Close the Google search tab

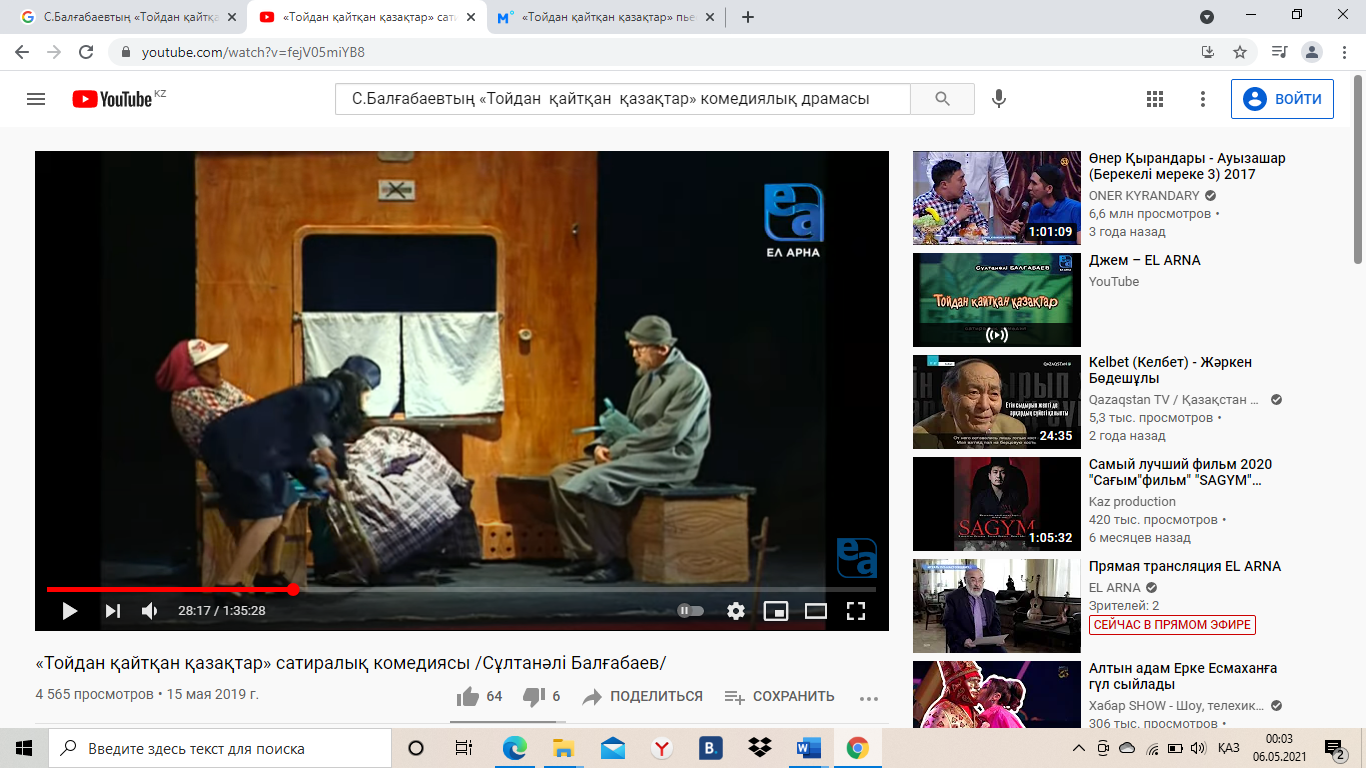pos(231,17)
